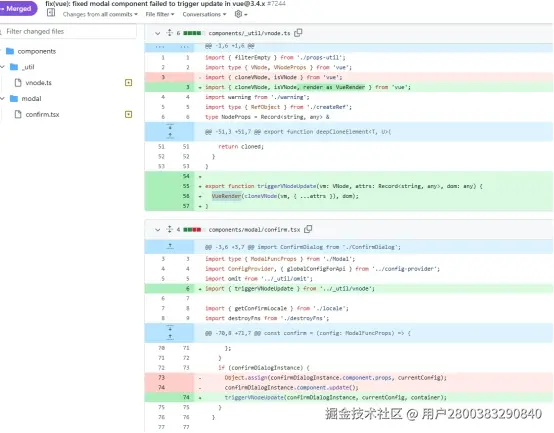Collapse the modal folder in tree
Image resolution: width=554 pixels, height=433 pixels.
point(2,99)
